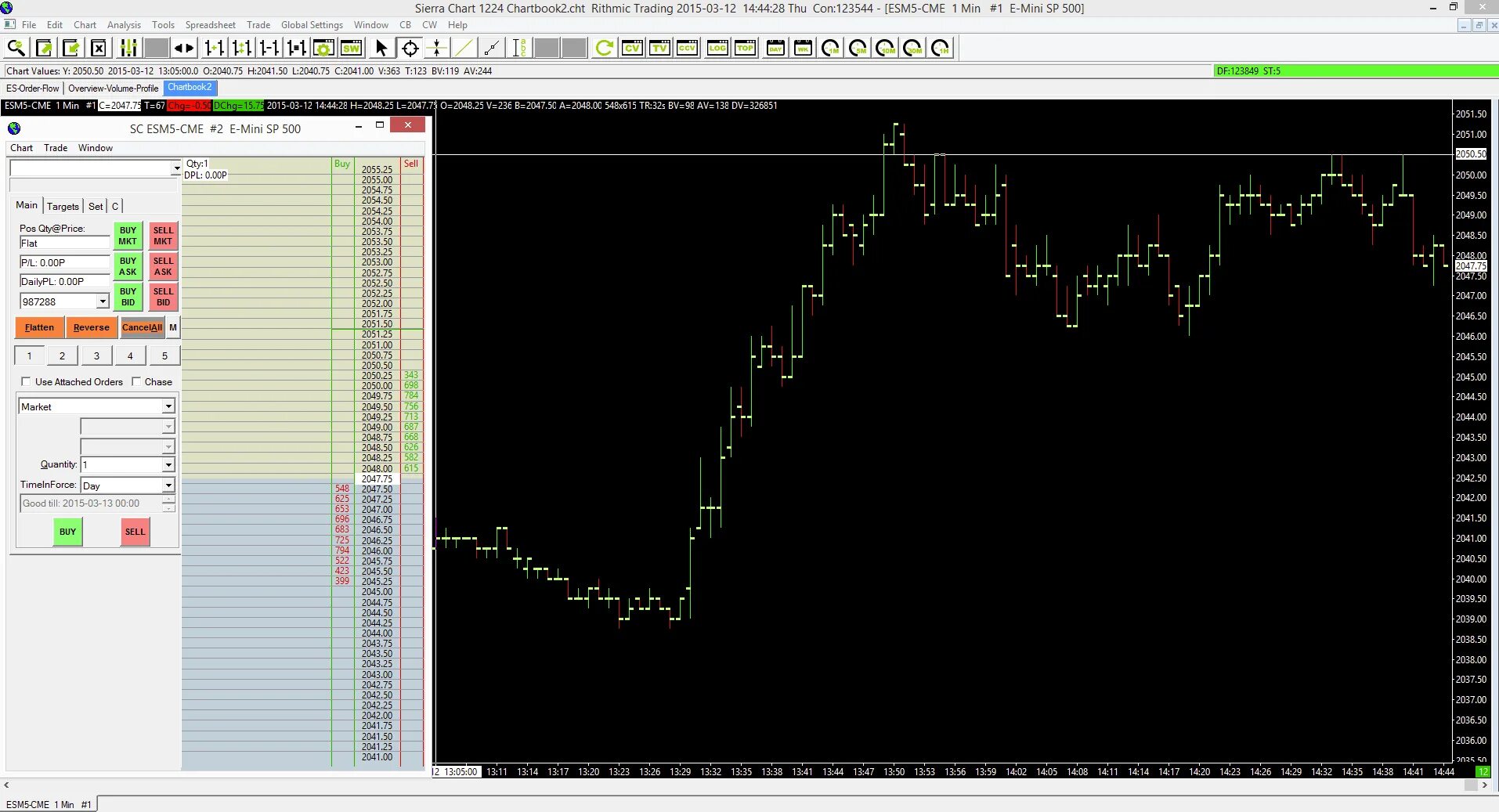The width and height of the screenshot is (1499, 812).
Task: Set chart to 5M timeframe
Action: 858,49
